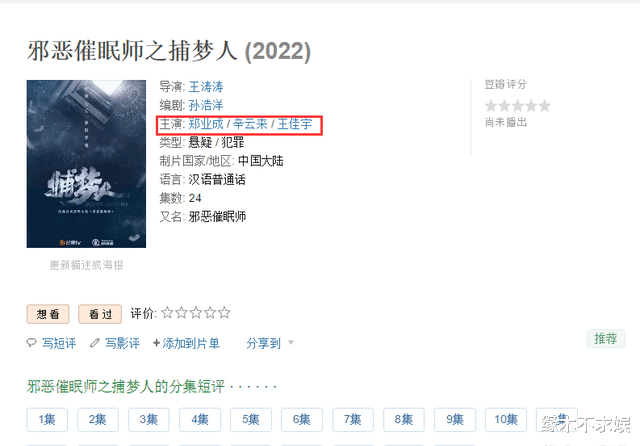Mark the show as 想看
Image resolution: width=640 pixels, height=446 pixels.
pos(48,314)
